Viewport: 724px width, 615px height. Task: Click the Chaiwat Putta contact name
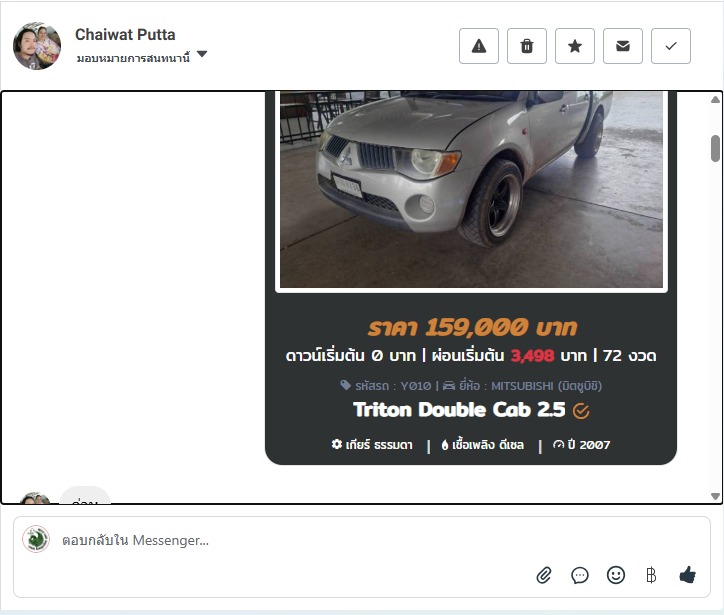pos(125,35)
